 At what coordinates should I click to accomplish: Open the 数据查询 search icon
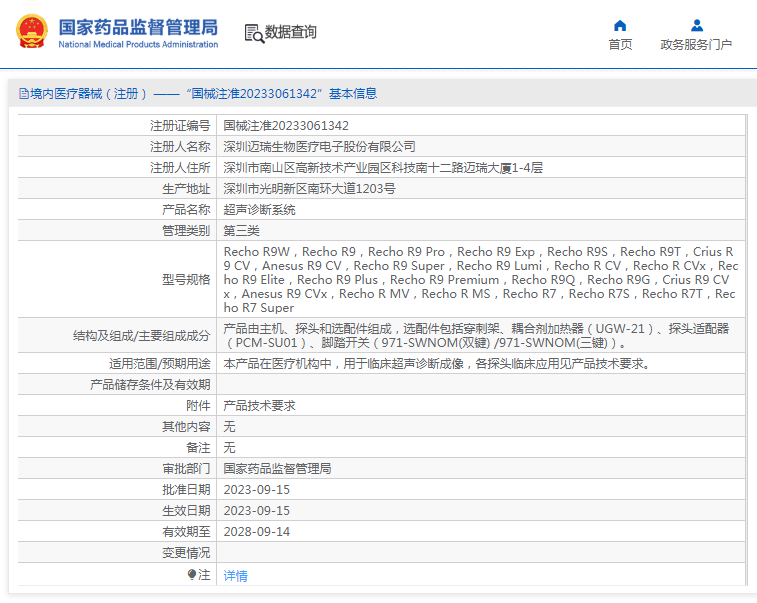click(x=254, y=33)
